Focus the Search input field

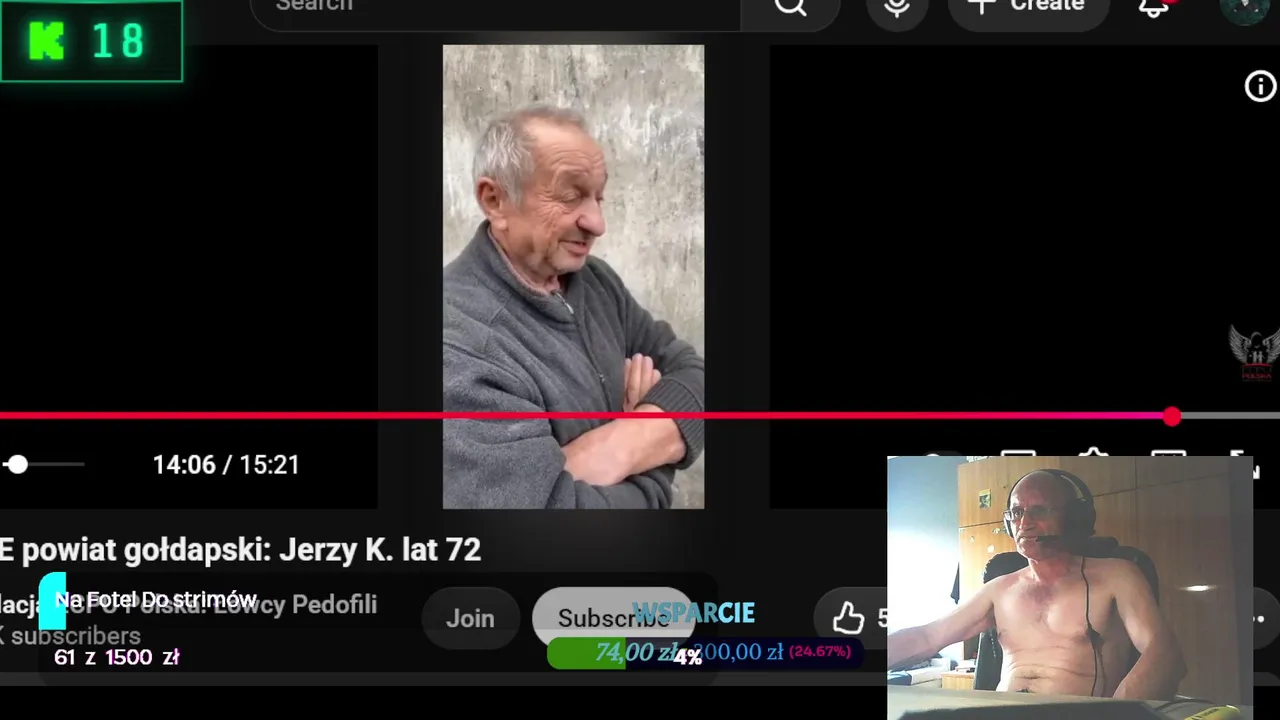pos(495,8)
